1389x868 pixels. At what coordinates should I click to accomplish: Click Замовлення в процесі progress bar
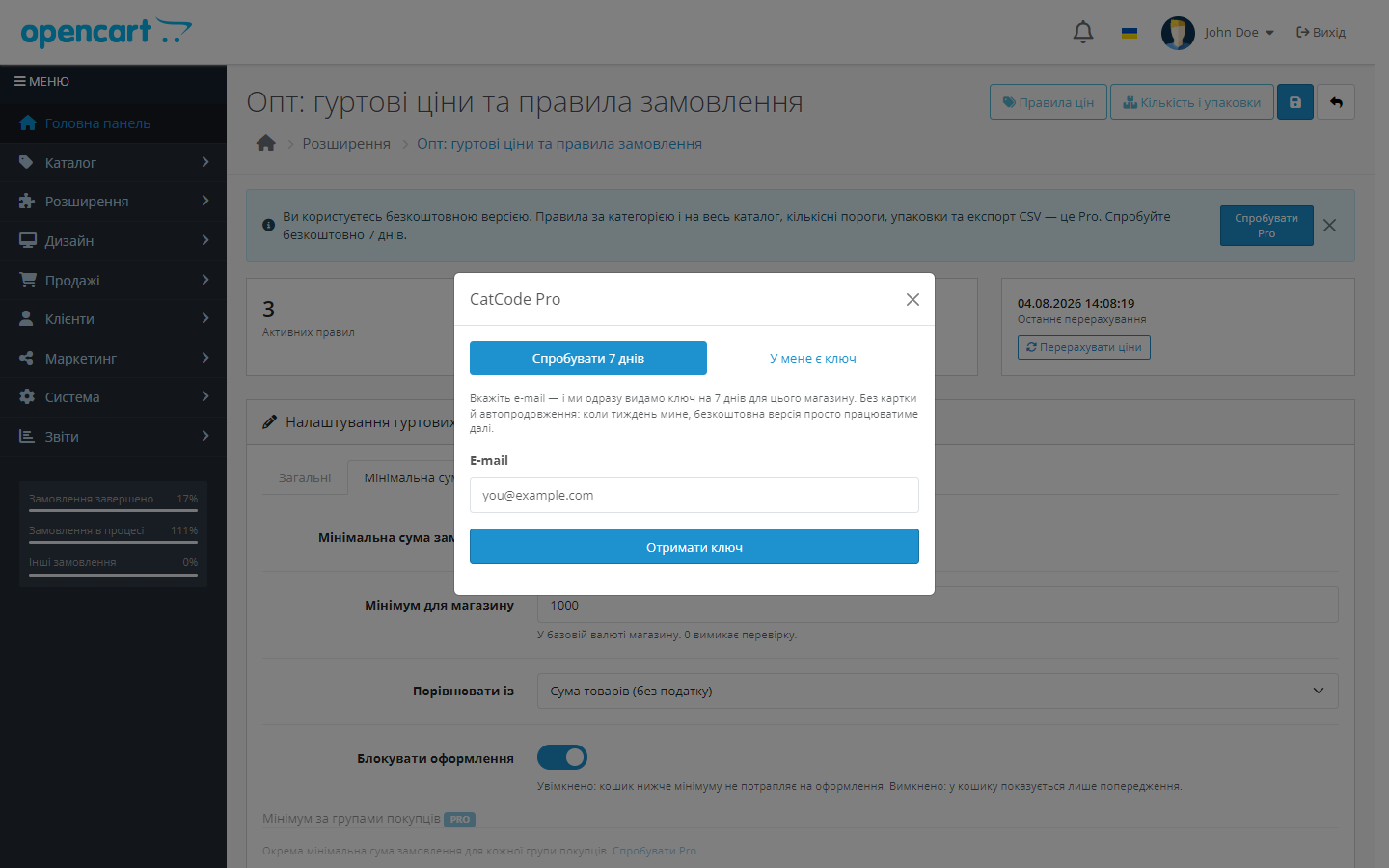click(x=113, y=543)
